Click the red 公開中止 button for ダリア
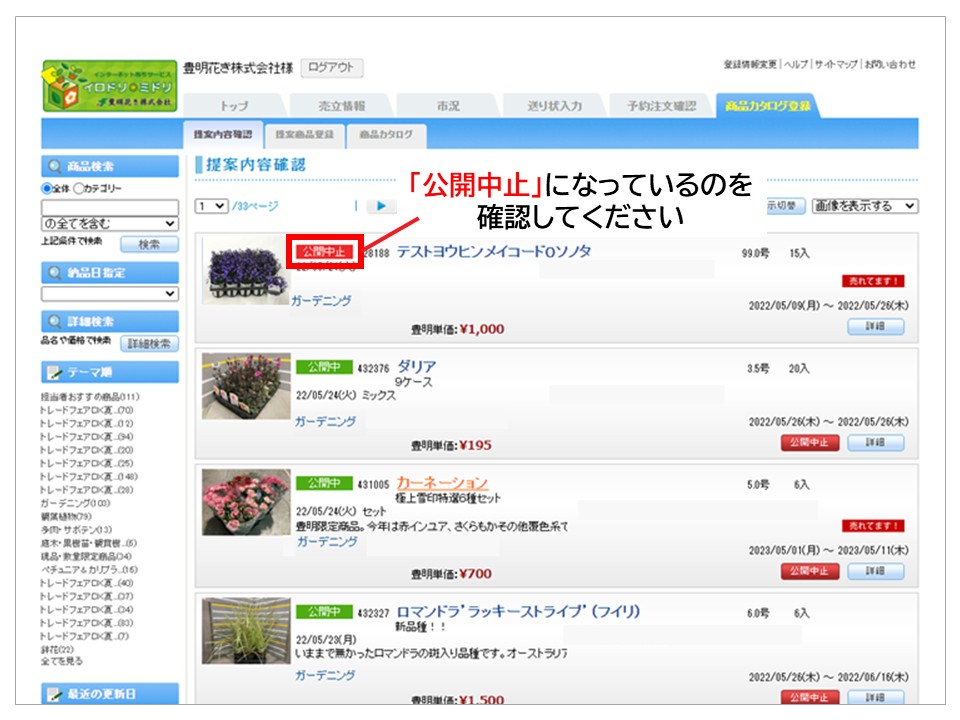This screenshot has width=960, height=720. pyautogui.click(x=809, y=442)
